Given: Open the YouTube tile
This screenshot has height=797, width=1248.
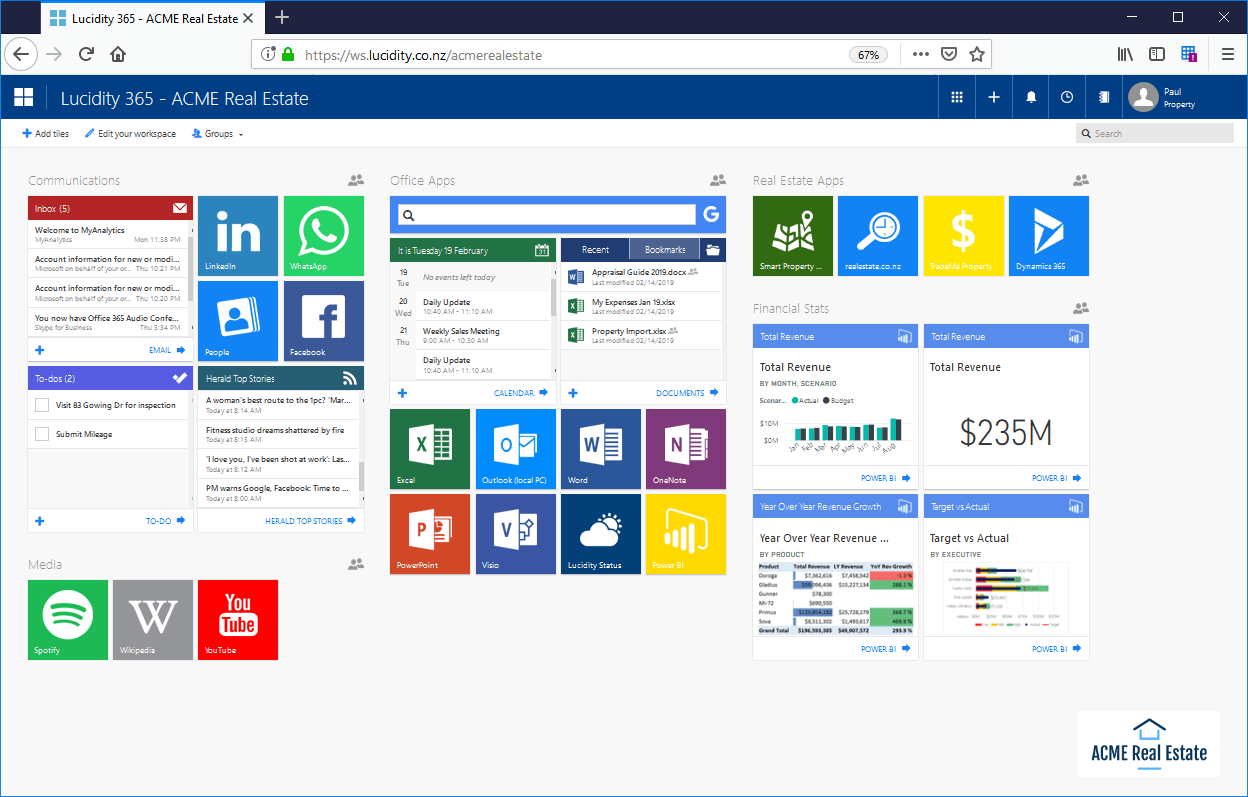Looking at the screenshot, I should (238, 620).
